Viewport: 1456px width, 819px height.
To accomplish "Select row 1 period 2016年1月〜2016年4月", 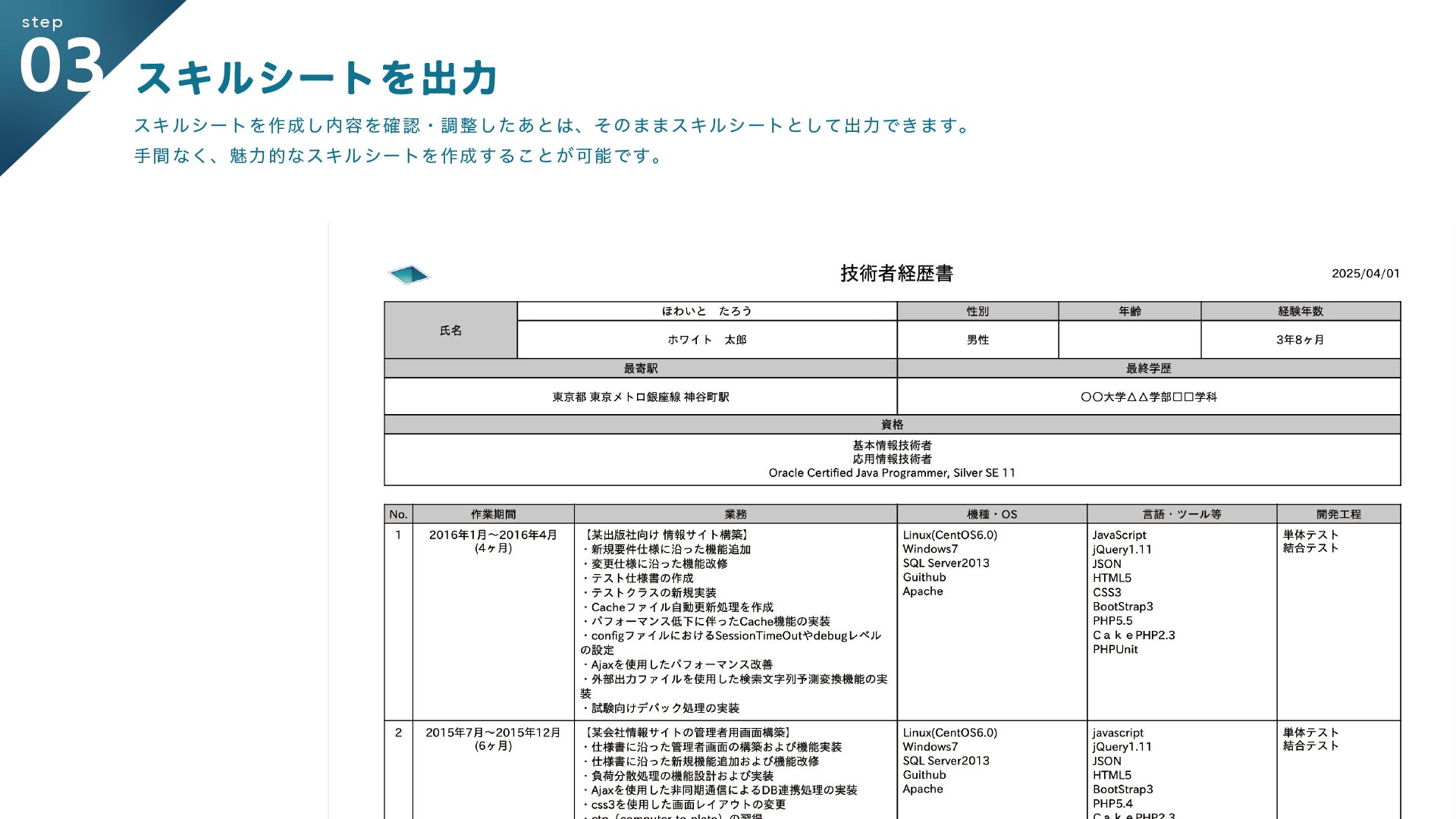I will point(493,535).
